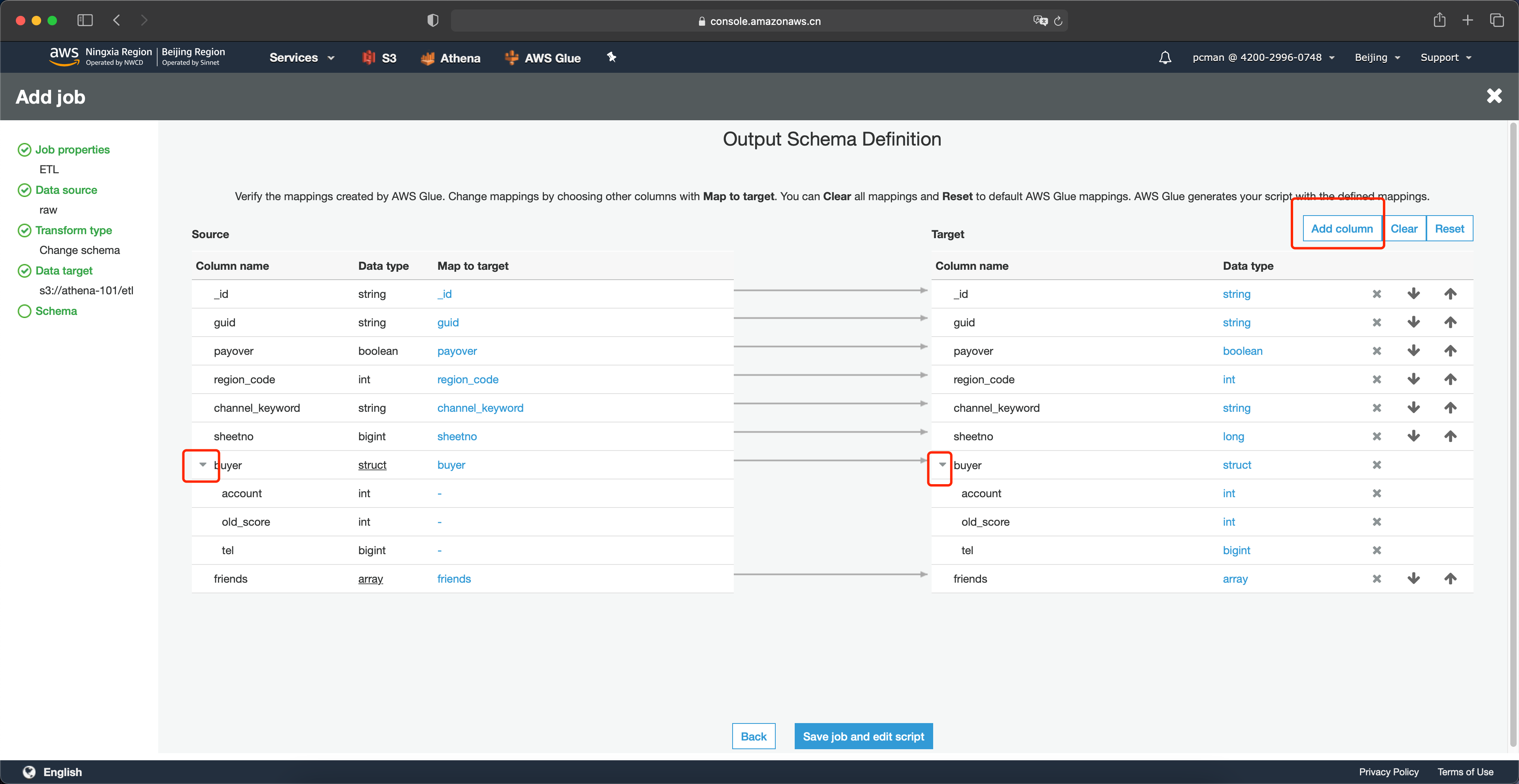Click Save job and edit script
This screenshot has height=784, width=1519.
tap(864, 737)
